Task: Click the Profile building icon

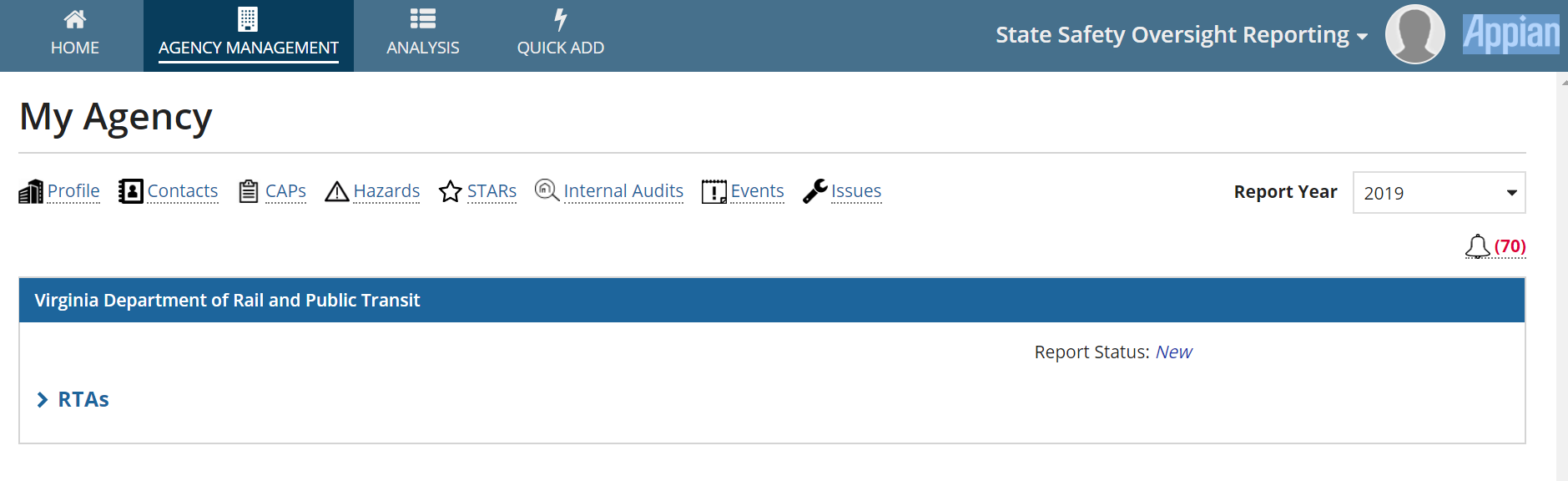Action: coord(31,192)
